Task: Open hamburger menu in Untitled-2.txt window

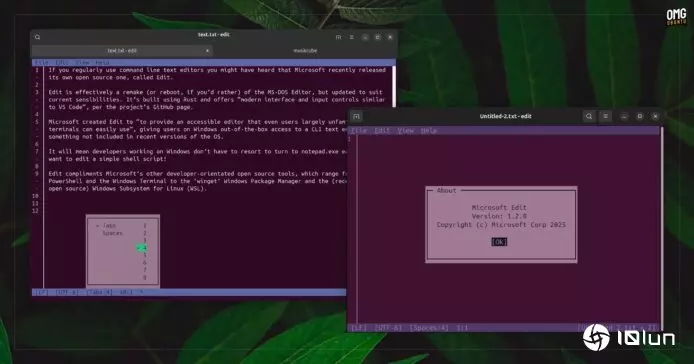Action: (x=605, y=116)
